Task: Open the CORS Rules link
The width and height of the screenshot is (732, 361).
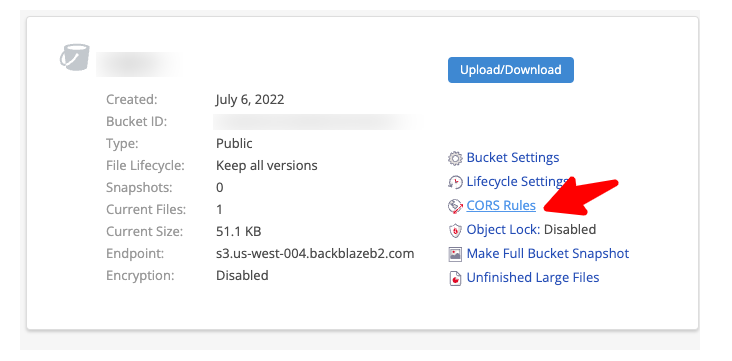Action: (x=501, y=205)
